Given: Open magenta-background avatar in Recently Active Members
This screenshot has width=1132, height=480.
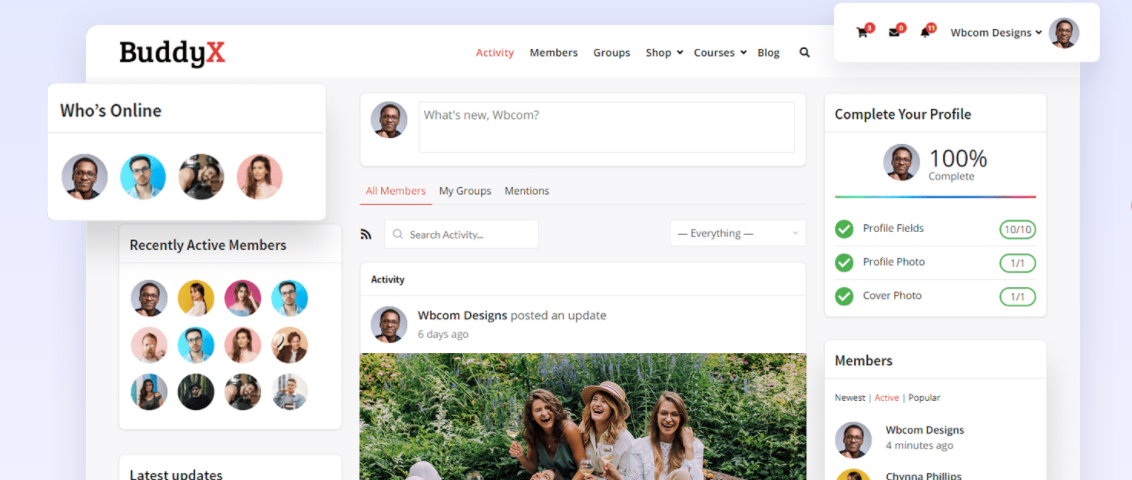Looking at the screenshot, I should (243, 298).
